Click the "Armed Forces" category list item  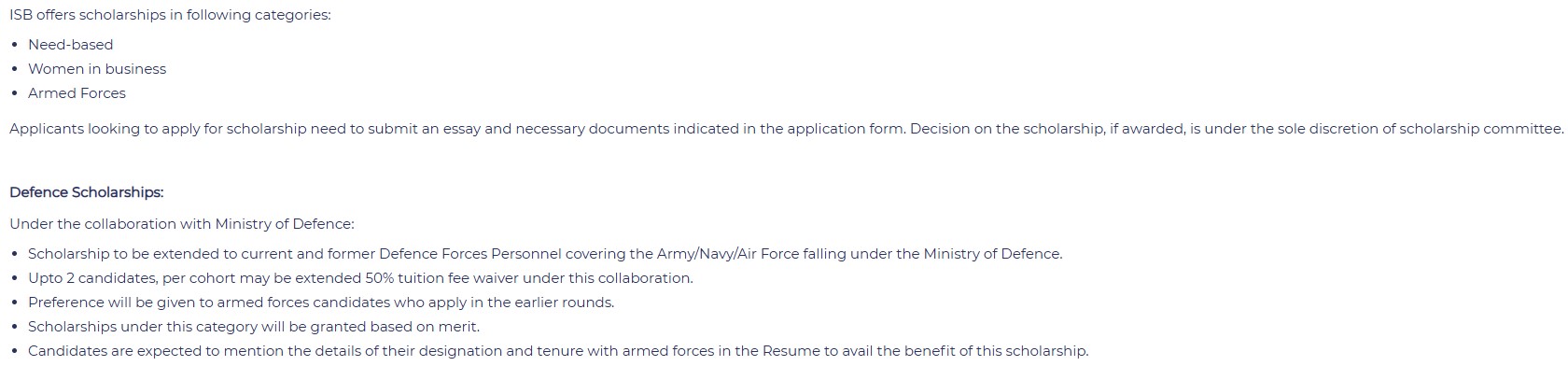(77, 93)
